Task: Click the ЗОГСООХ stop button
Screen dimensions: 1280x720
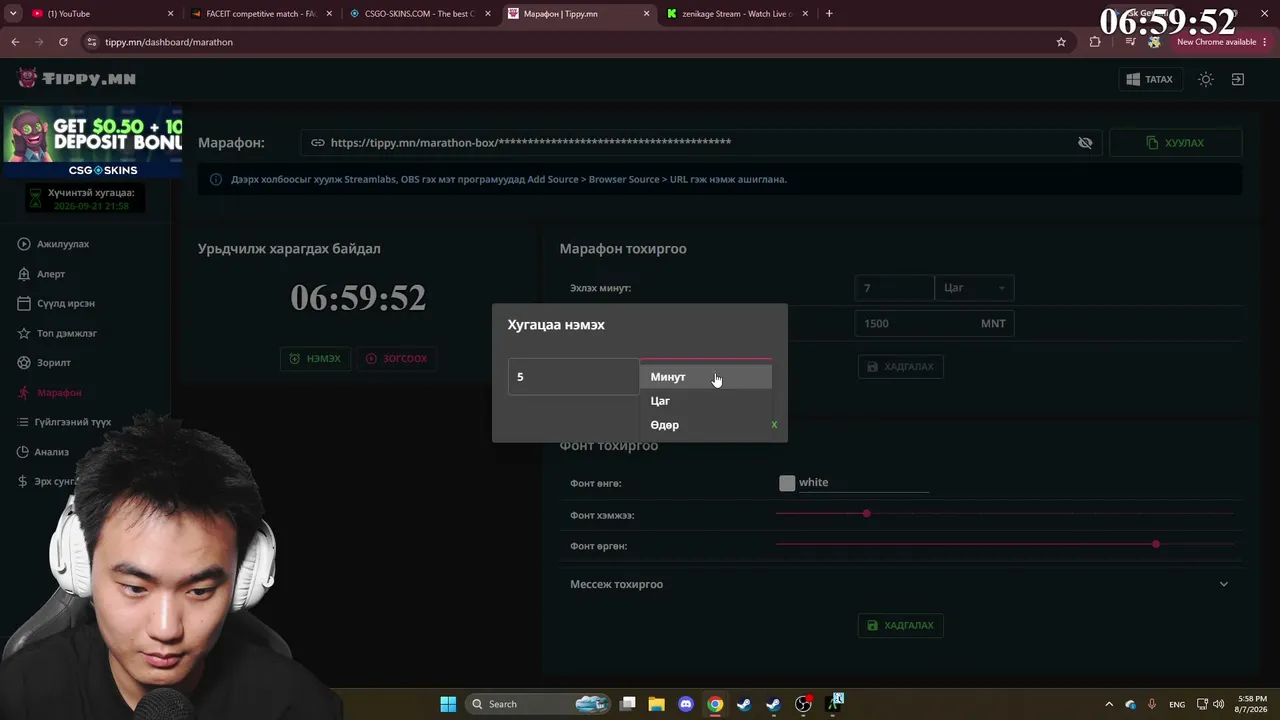Action: [397, 358]
